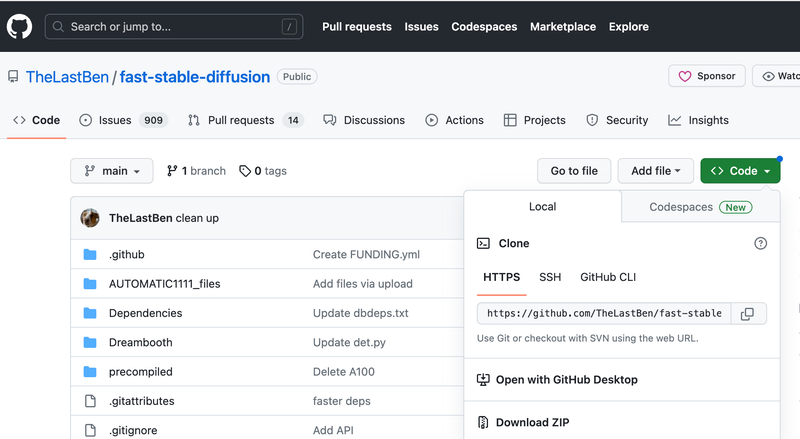The image size is (800, 439).
Task: Focus the Search or jump to field
Action: coord(174,27)
